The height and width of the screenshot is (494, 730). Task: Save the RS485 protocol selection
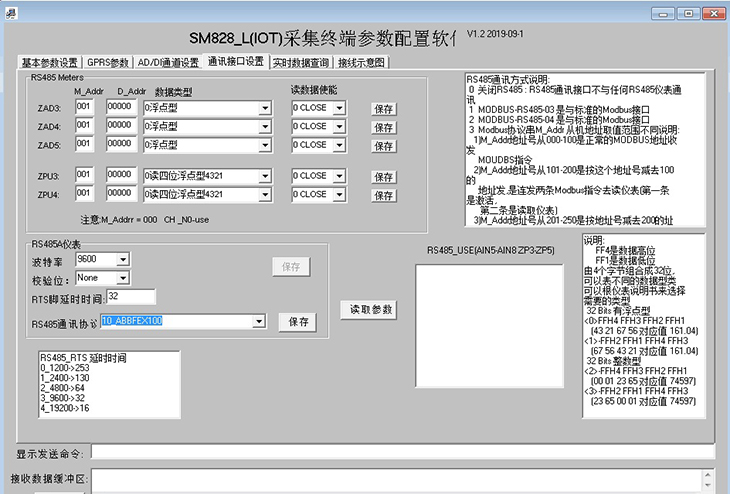pyautogui.click(x=298, y=322)
